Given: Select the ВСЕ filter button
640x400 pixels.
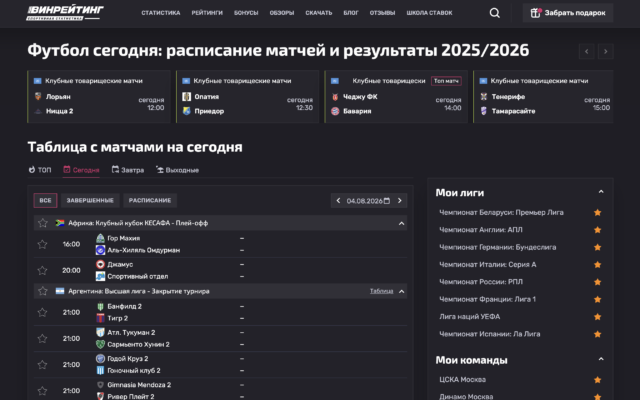Looking at the screenshot, I should tap(45, 200).
